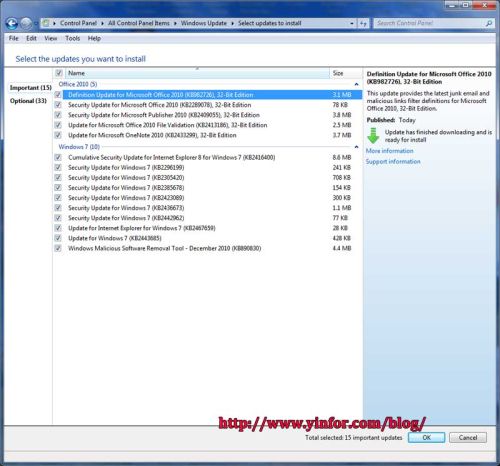Screen dimensions: 500x466
Task: Click Control Panel breadcrumb in address bar
Action: pos(78,23)
